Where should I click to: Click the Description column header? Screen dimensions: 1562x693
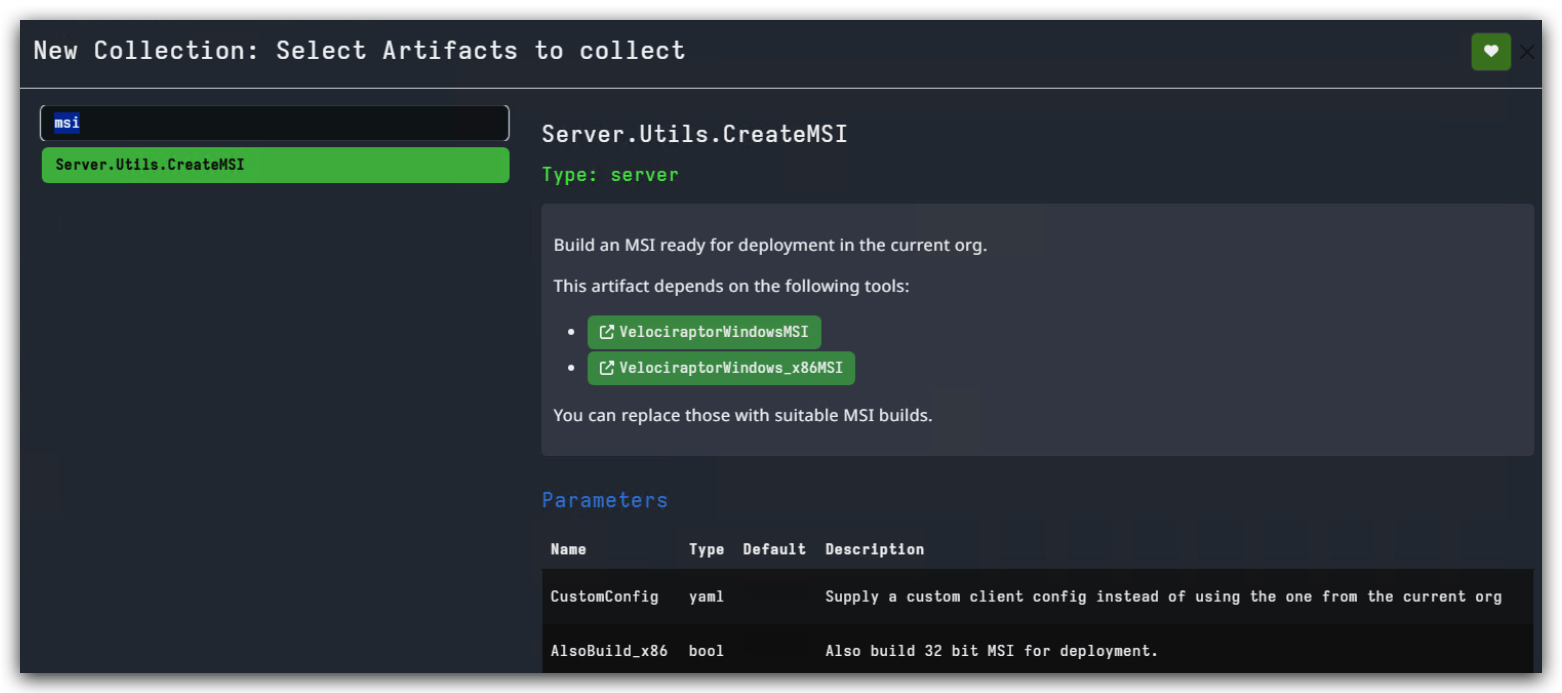[x=875, y=549]
